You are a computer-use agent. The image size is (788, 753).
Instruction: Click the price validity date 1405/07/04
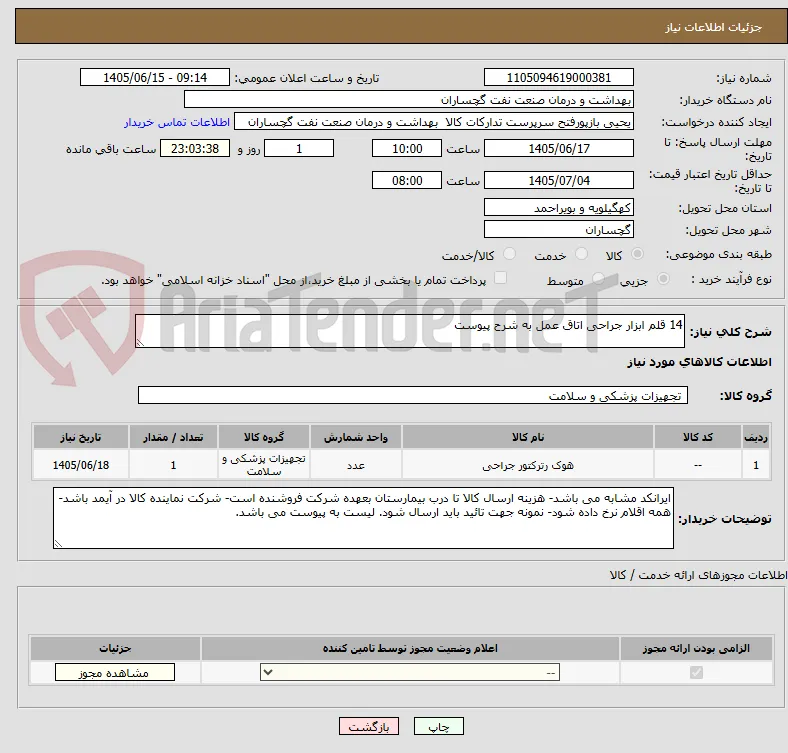[559, 180]
